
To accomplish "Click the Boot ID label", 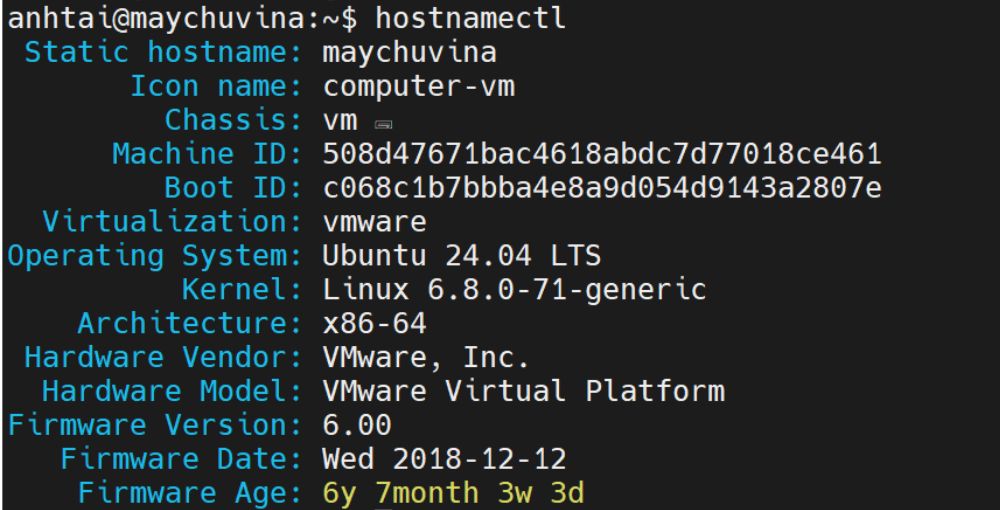I will tap(233, 187).
